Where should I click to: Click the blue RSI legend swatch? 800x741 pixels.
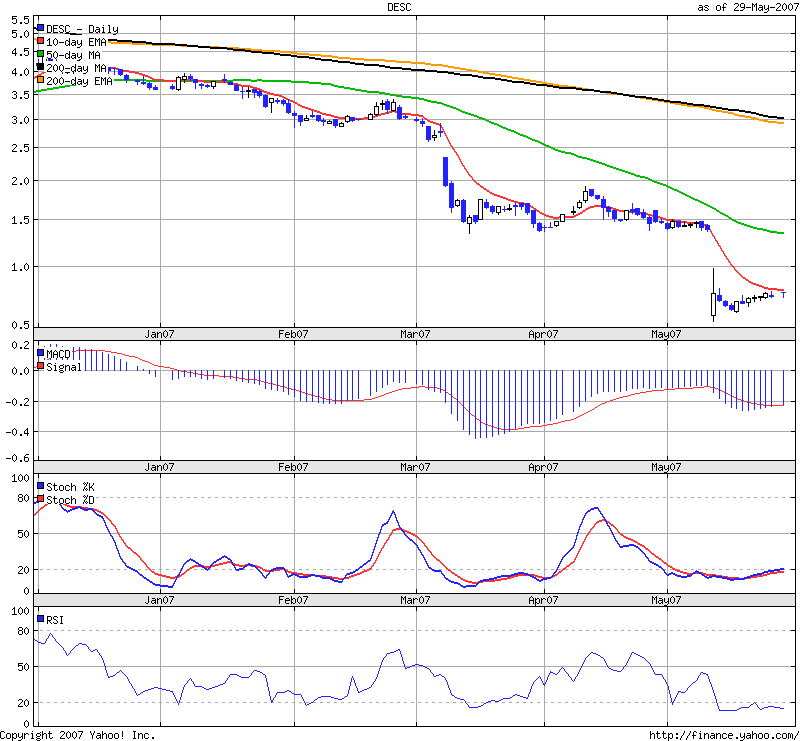point(40,619)
